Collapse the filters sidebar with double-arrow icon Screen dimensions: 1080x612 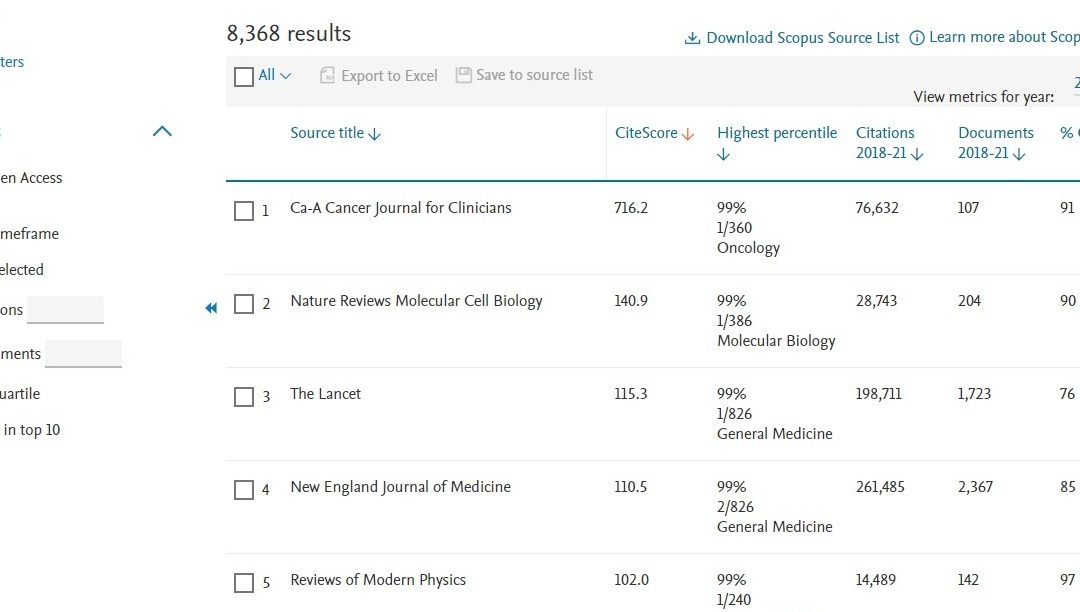tap(211, 309)
